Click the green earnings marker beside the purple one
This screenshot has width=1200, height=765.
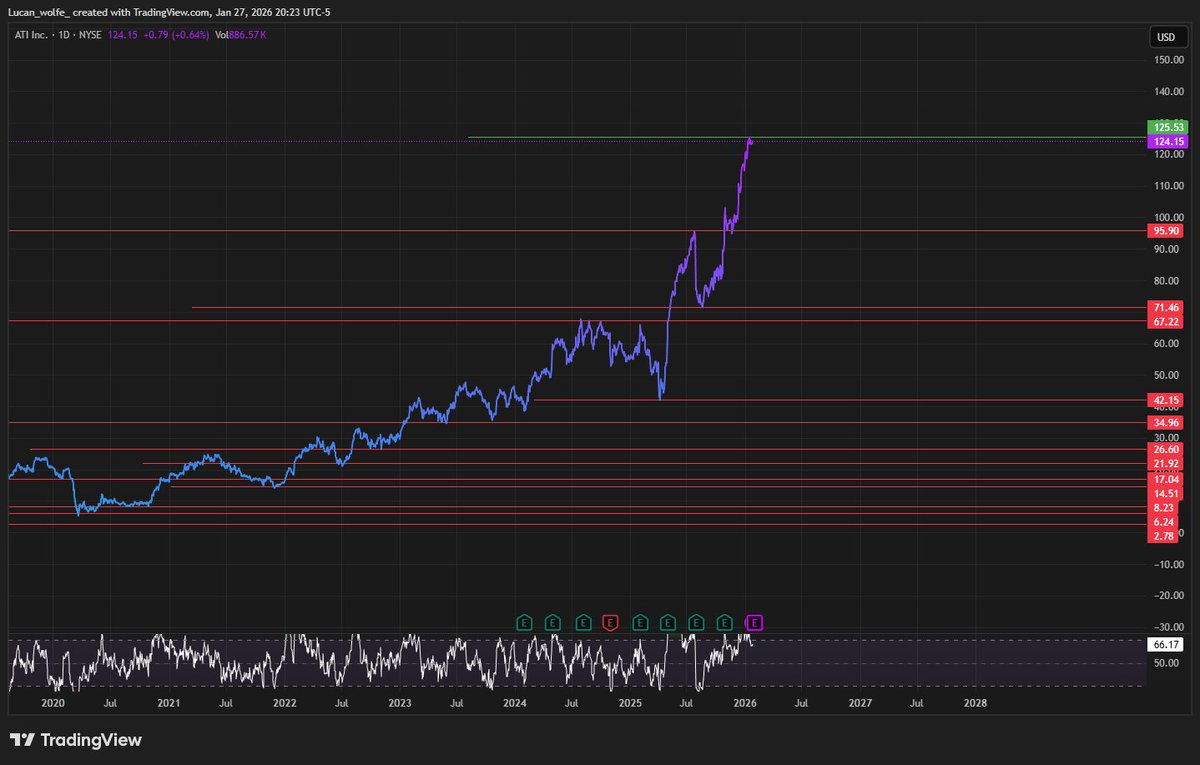point(726,623)
